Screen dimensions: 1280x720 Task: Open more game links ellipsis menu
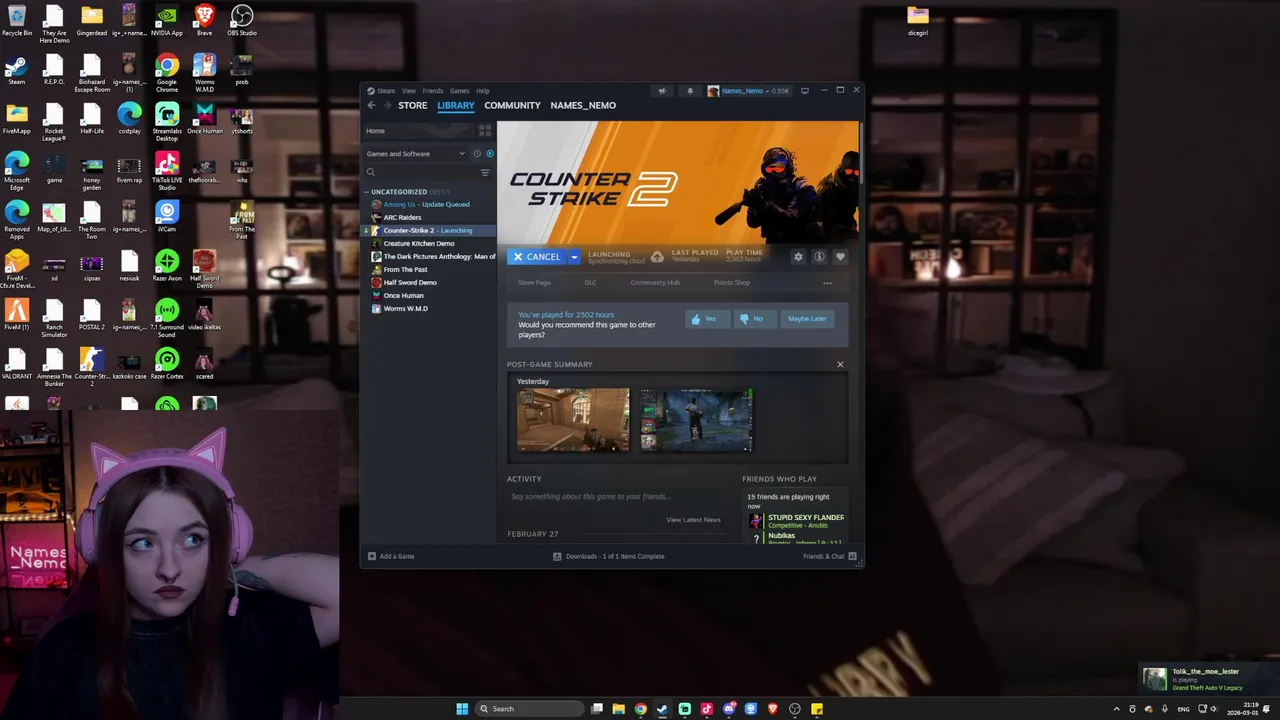[827, 283]
